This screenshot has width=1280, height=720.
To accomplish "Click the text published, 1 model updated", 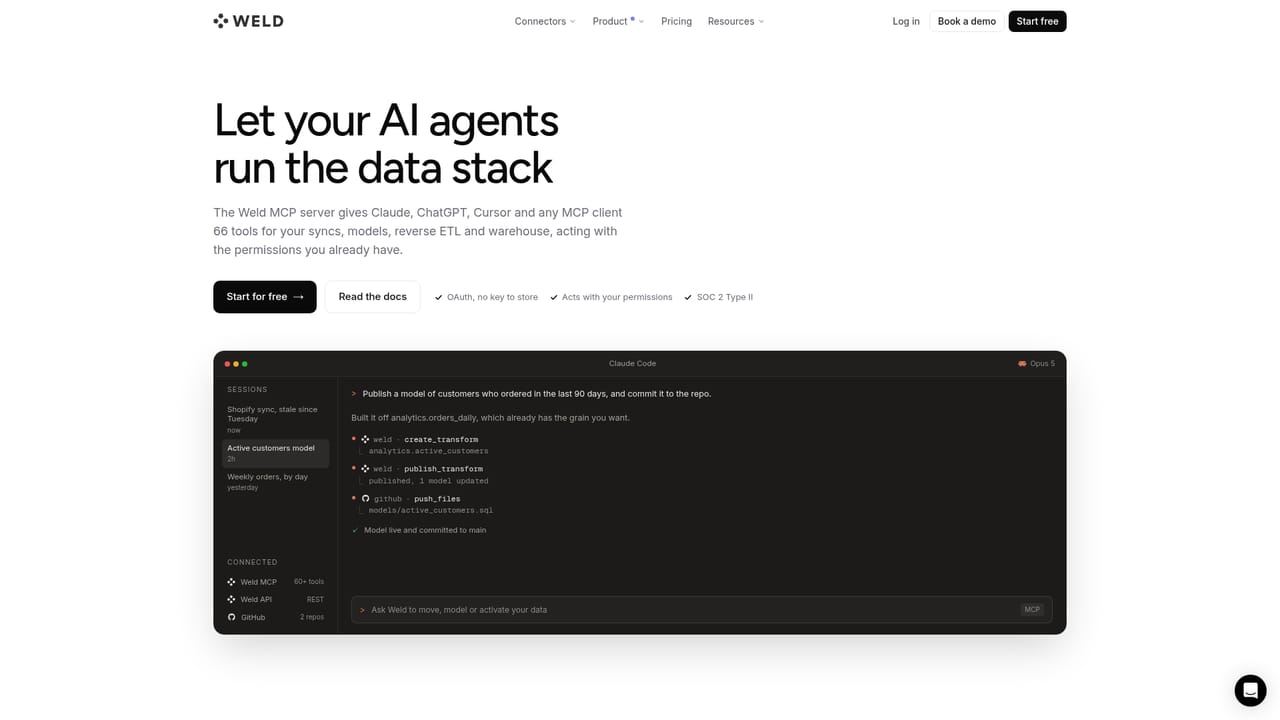I will (x=428, y=481).
